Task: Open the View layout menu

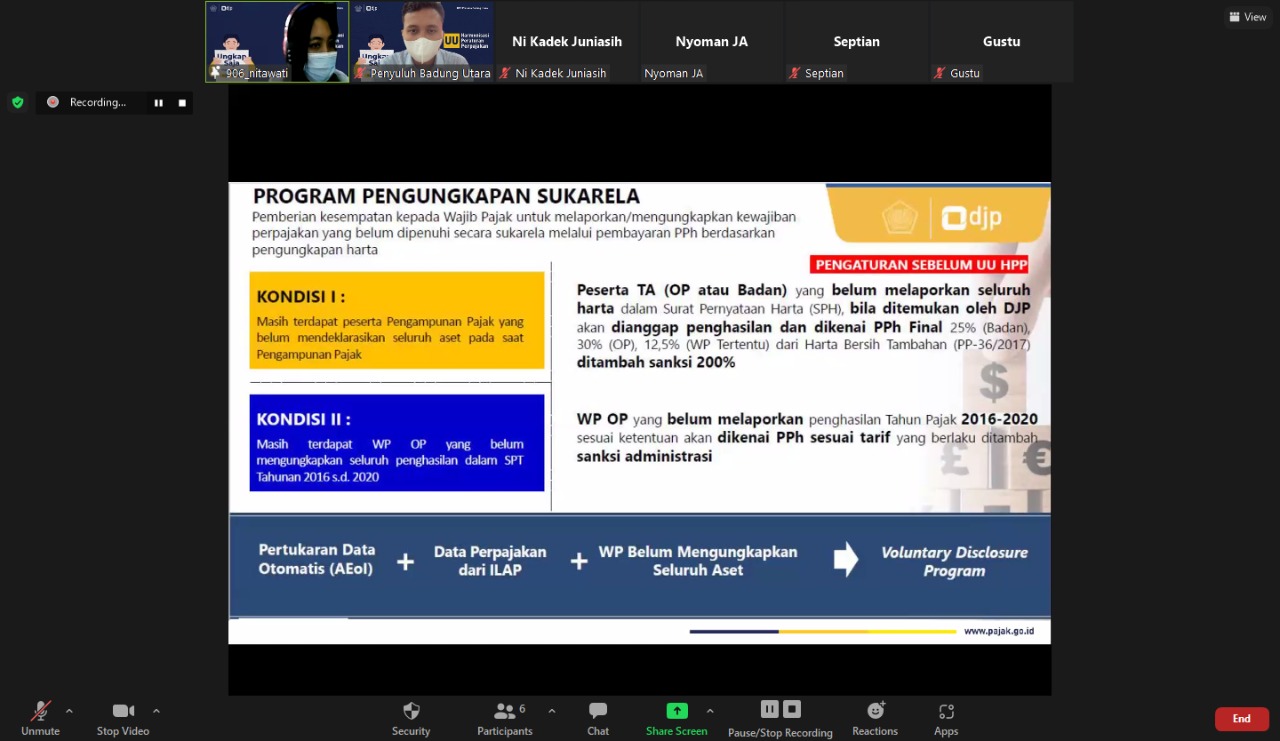Action: (1248, 17)
